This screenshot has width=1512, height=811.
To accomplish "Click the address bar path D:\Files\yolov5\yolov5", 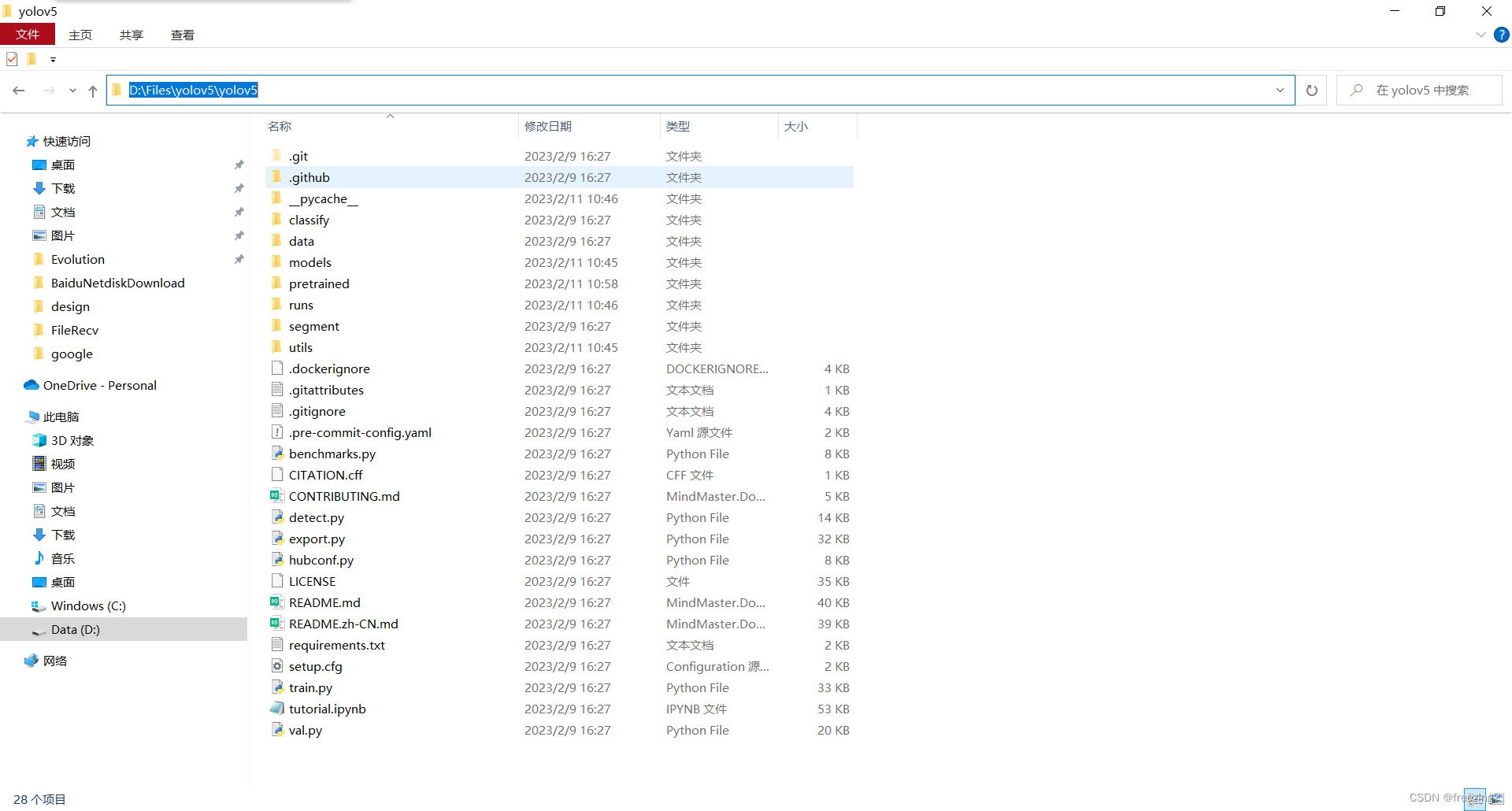I will point(193,91).
